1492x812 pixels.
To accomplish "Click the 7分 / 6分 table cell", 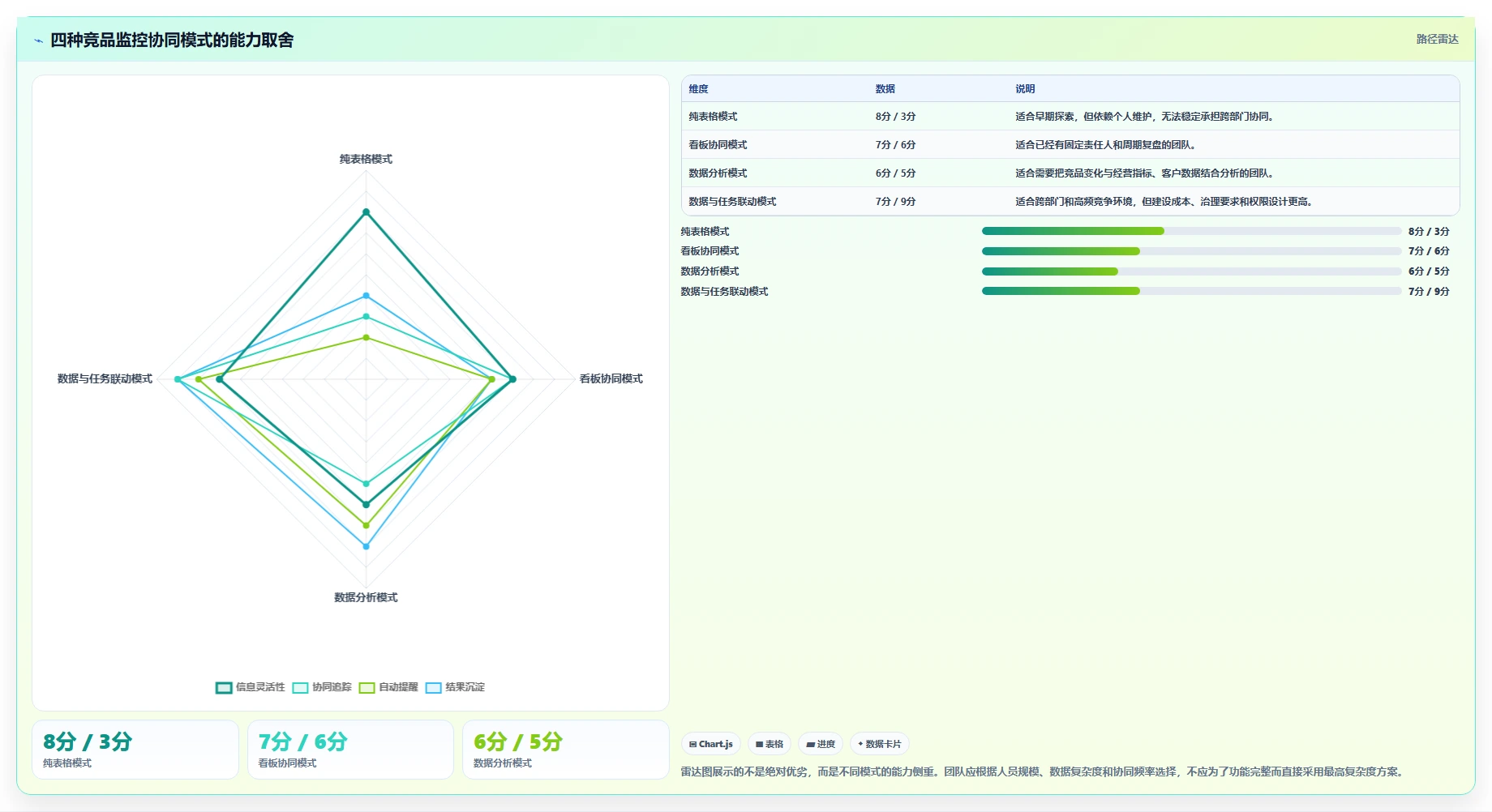I will 895,145.
